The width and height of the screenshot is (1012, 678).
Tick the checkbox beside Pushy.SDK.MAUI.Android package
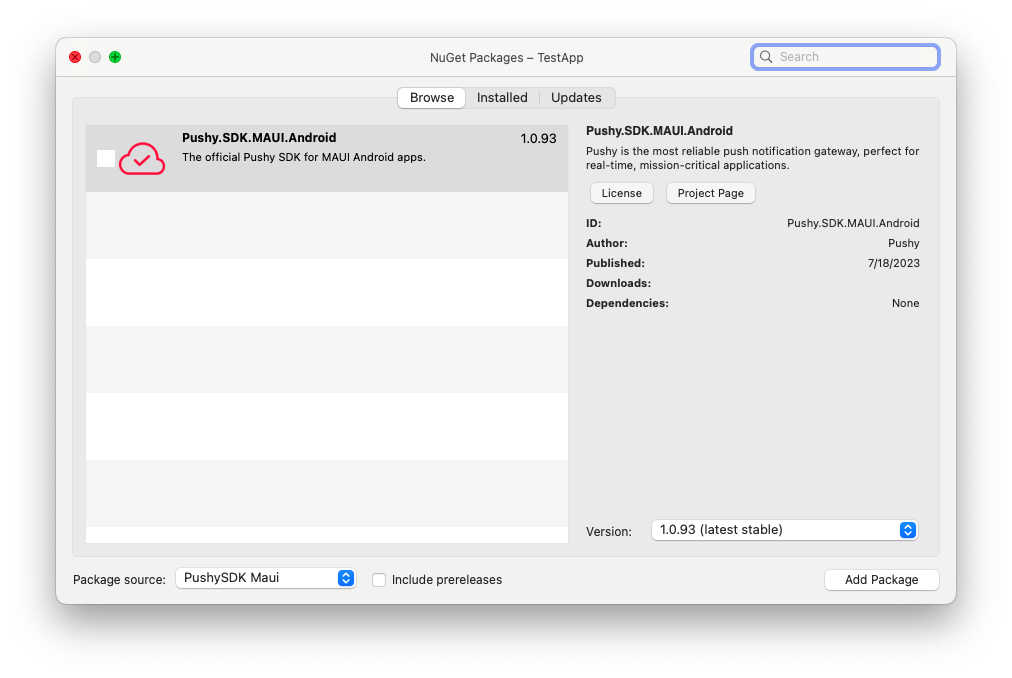click(x=106, y=158)
